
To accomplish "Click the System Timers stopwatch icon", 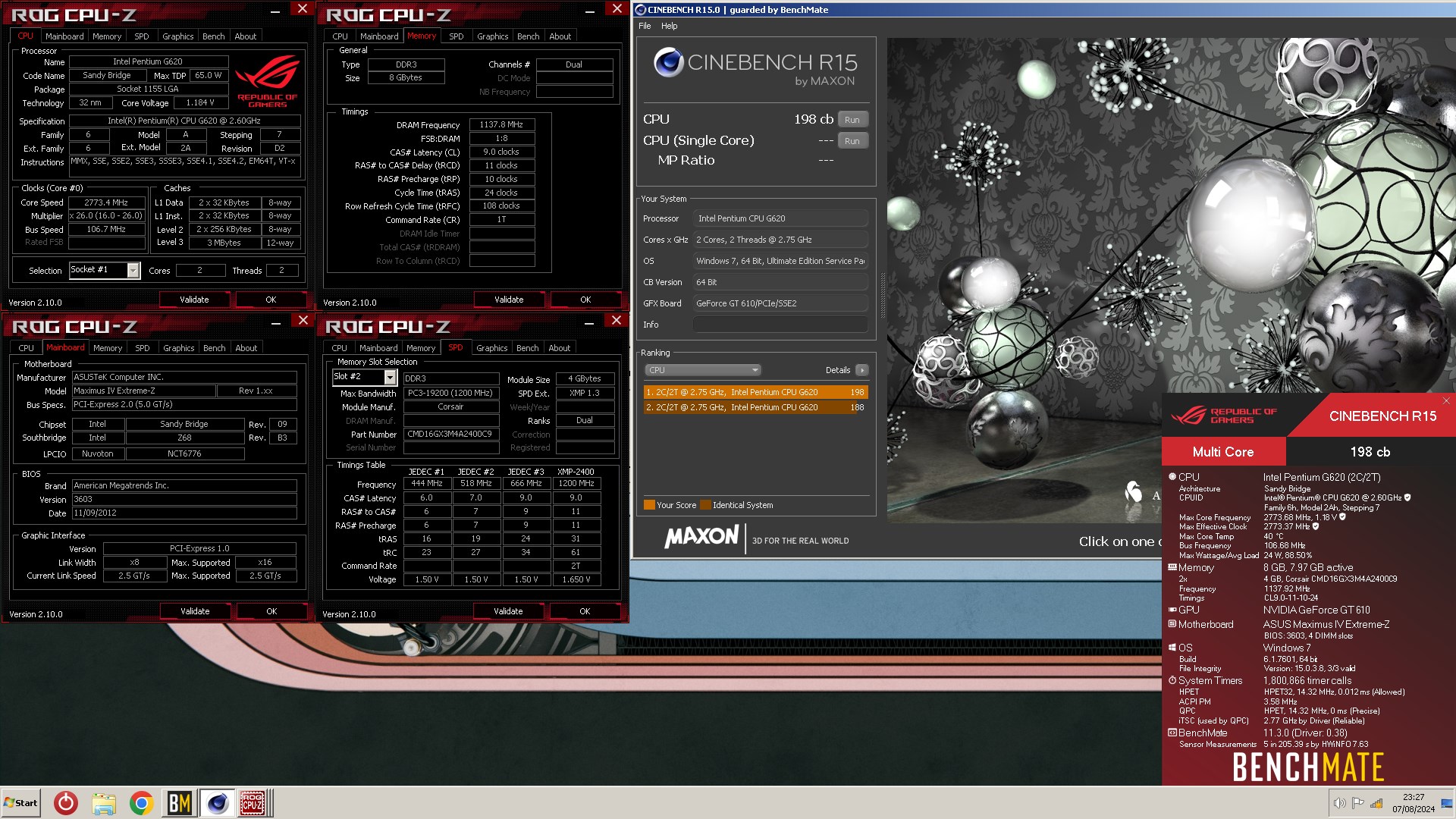I will 1172,680.
